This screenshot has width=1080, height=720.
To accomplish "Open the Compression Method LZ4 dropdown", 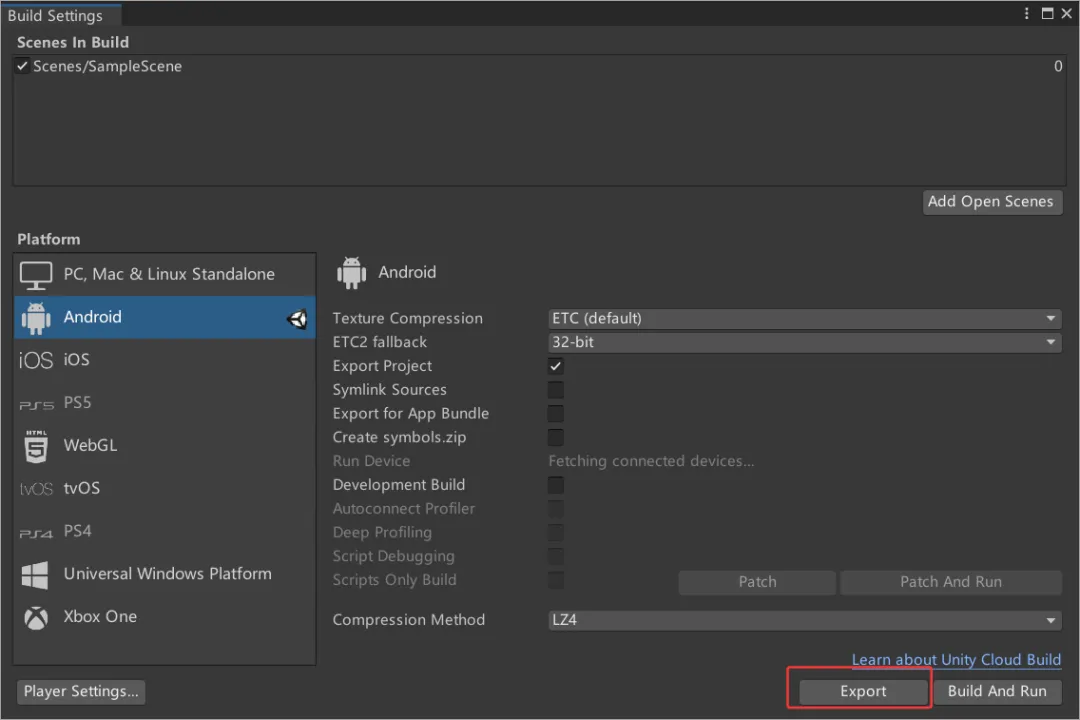I will [x=804, y=620].
